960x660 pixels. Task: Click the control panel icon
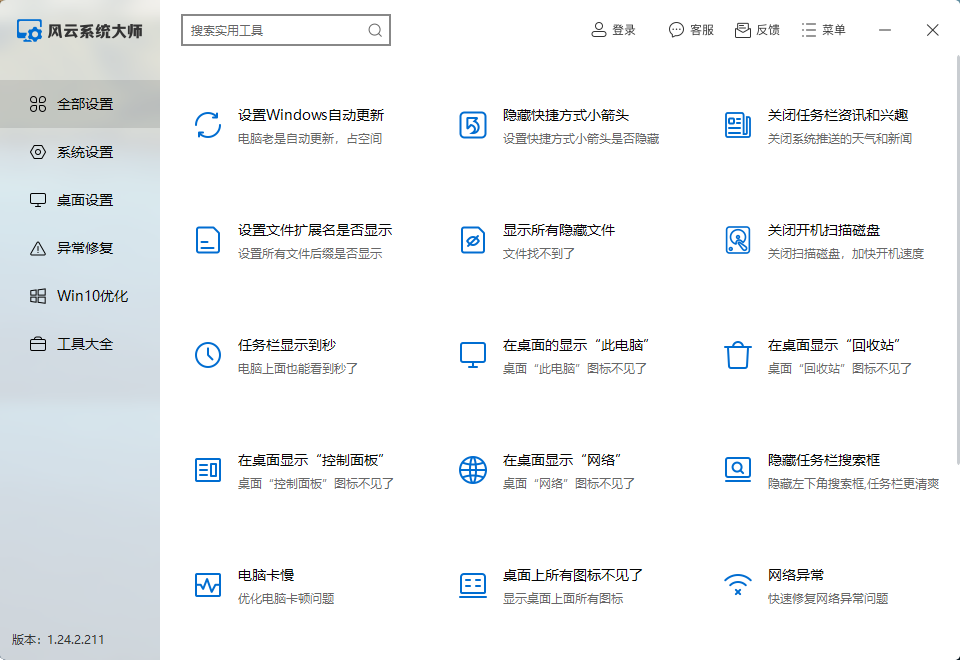pyautogui.click(x=208, y=470)
